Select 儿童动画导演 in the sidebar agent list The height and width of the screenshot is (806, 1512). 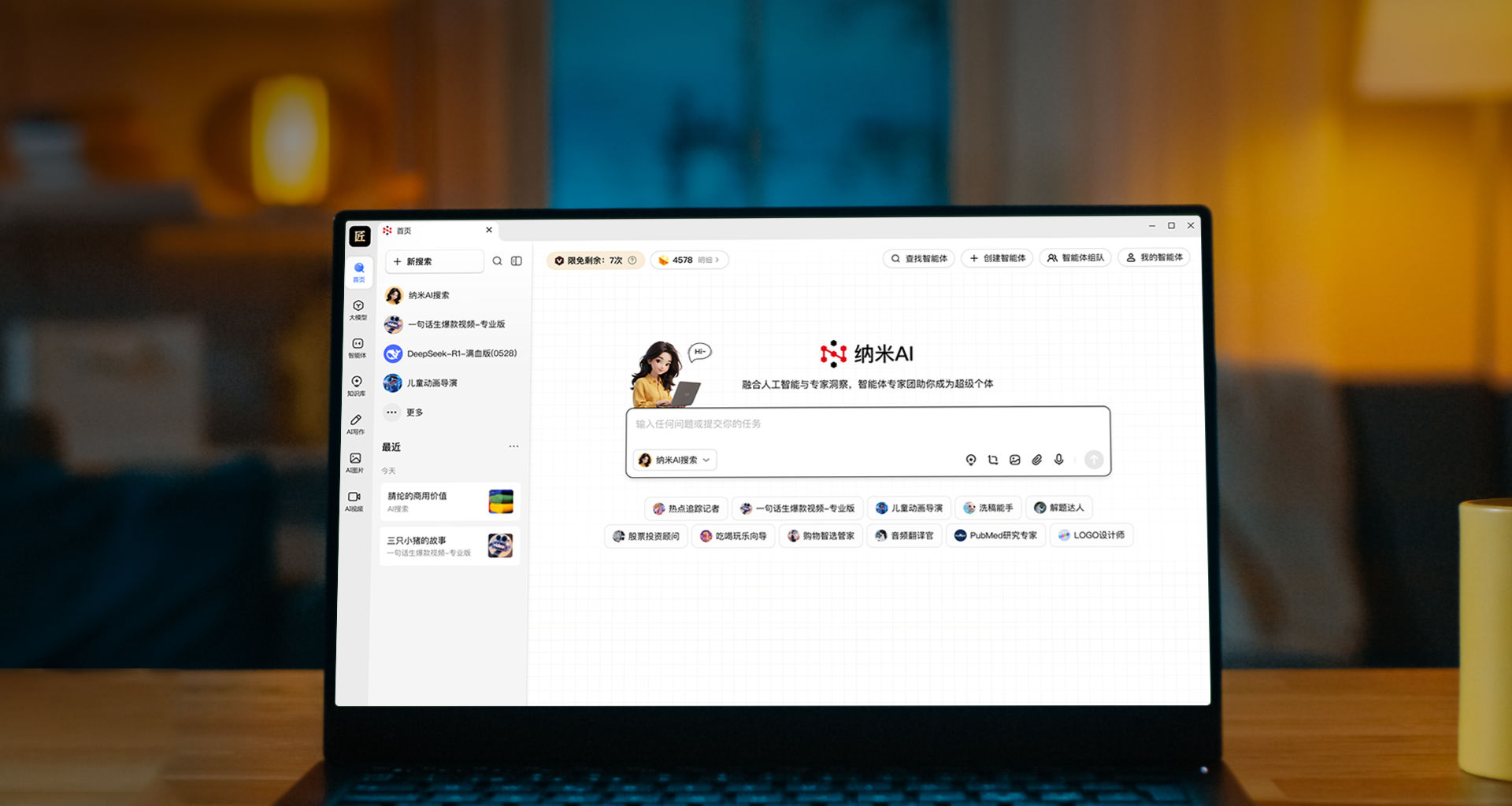(x=451, y=383)
